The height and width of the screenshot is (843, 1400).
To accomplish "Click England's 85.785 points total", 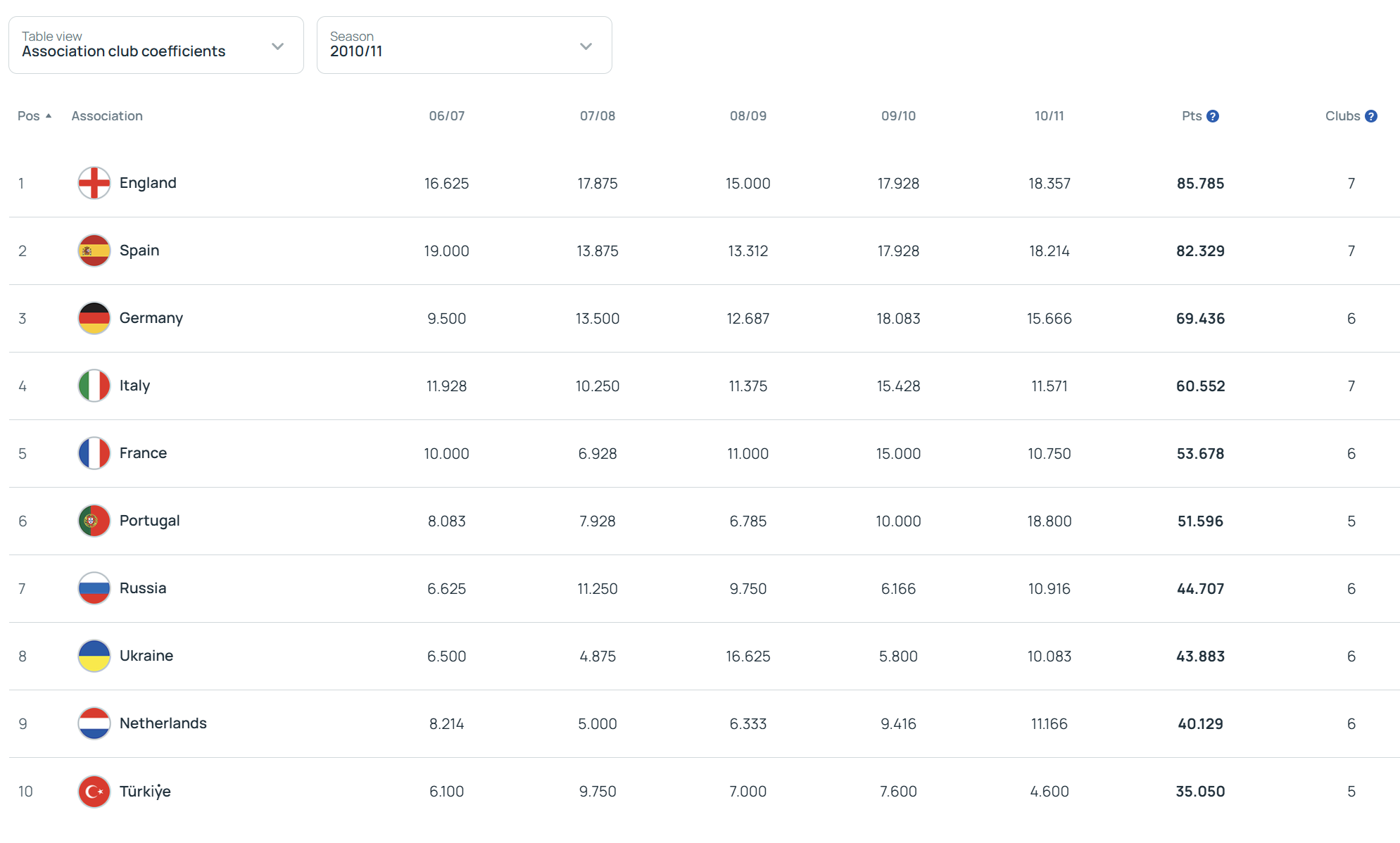I will click(x=1200, y=184).
